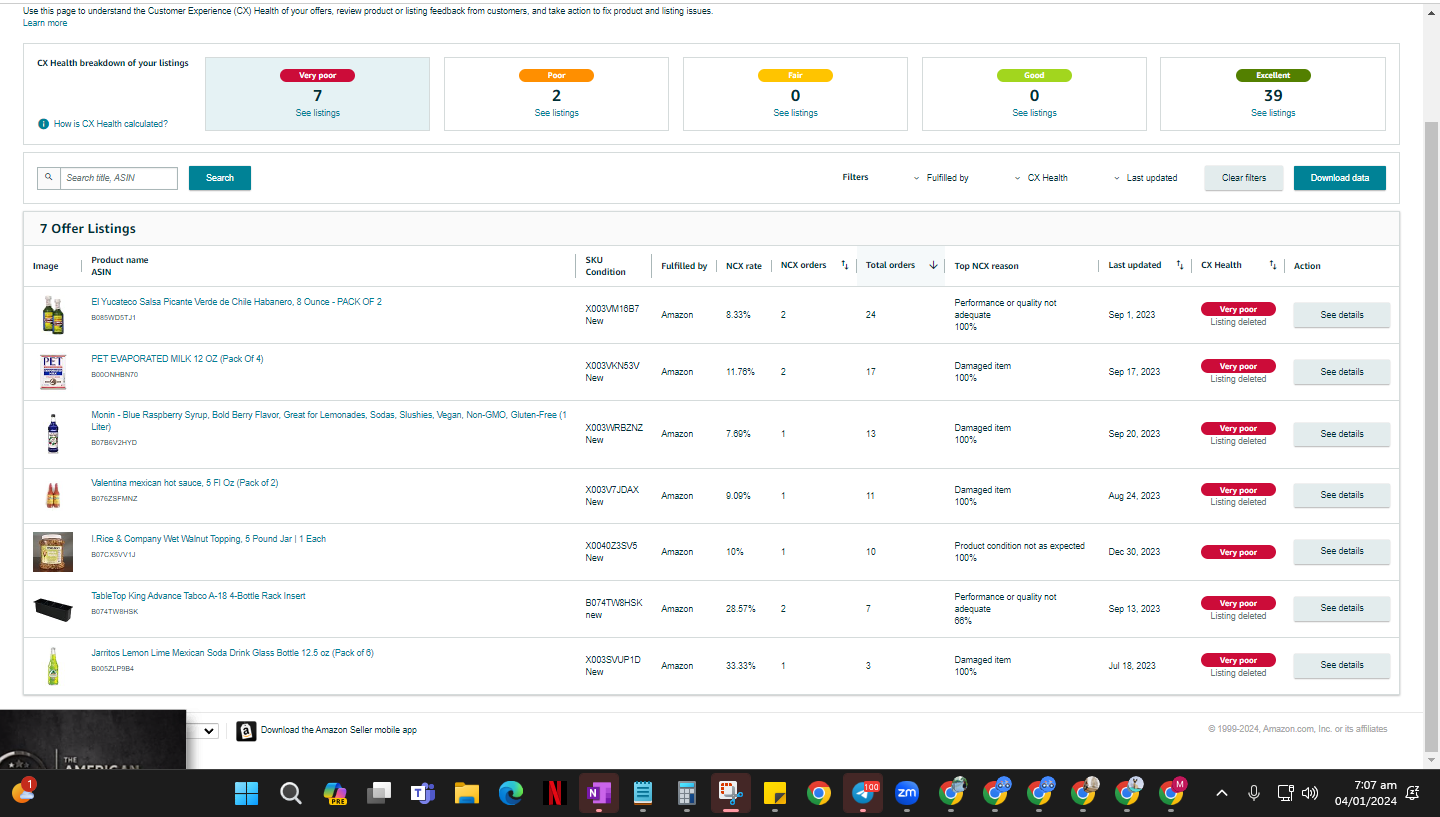Click the weather widget icon on taskbar
The image size is (1440, 817).
23,792
